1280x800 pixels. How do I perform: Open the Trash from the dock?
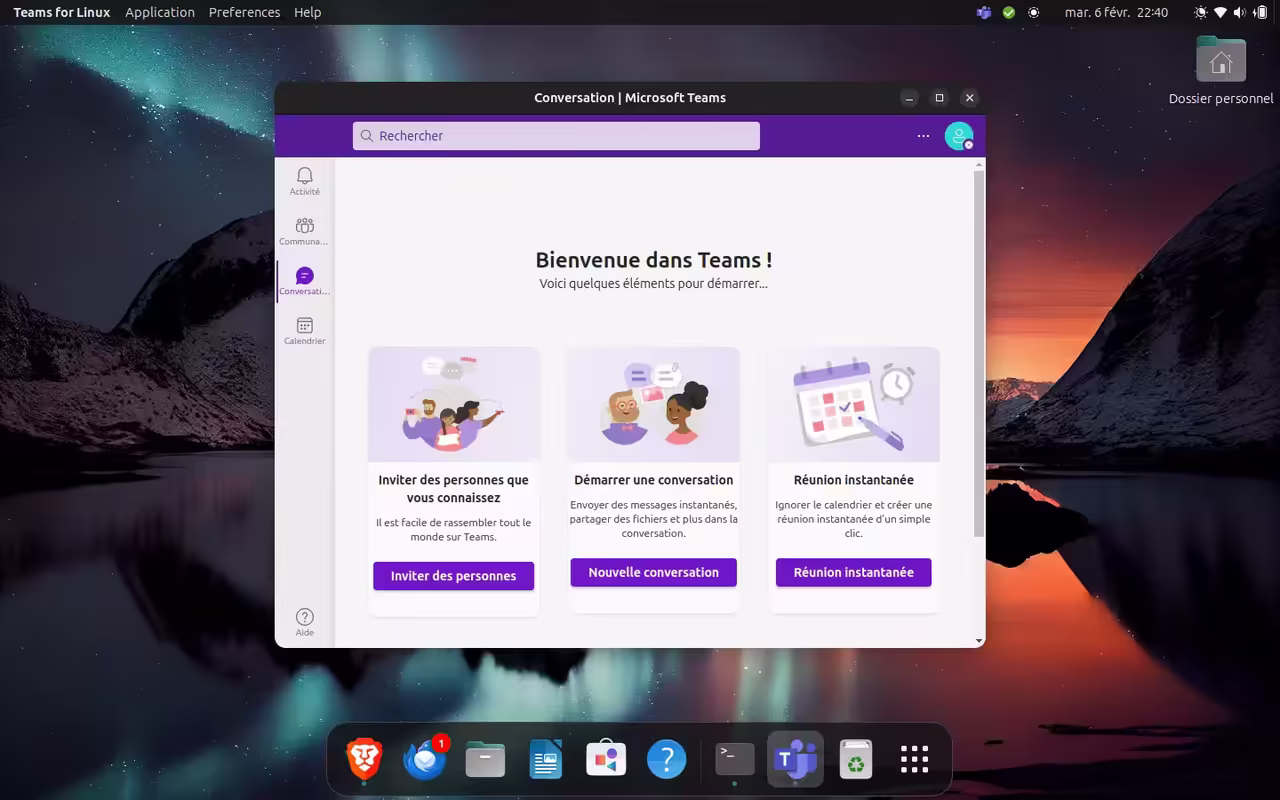coord(855,760)
